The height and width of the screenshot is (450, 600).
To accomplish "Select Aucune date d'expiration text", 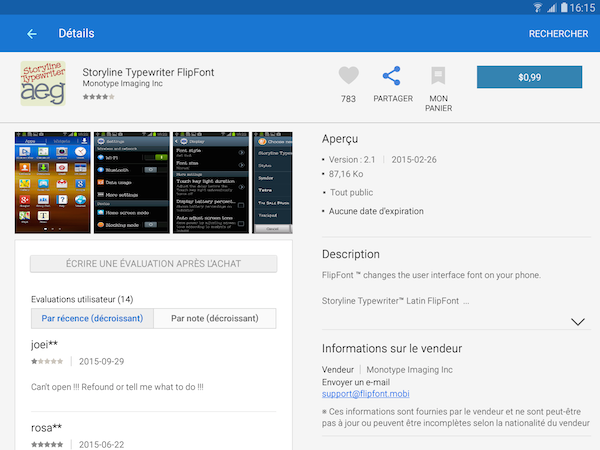I will tap(376, 211).
